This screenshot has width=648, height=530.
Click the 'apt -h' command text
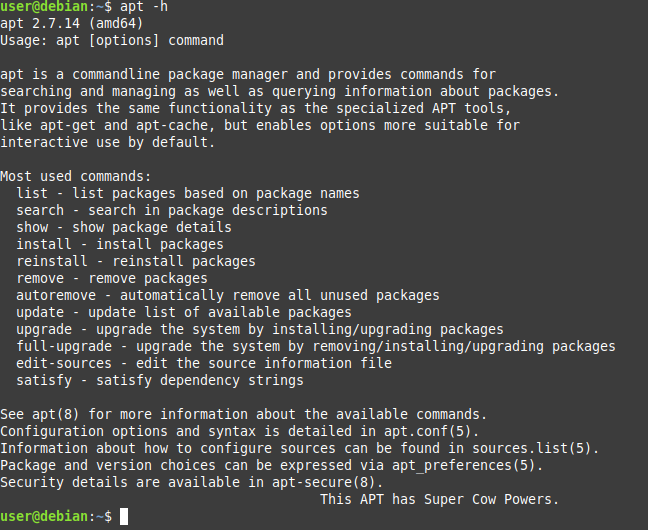(x=144, y=7)
